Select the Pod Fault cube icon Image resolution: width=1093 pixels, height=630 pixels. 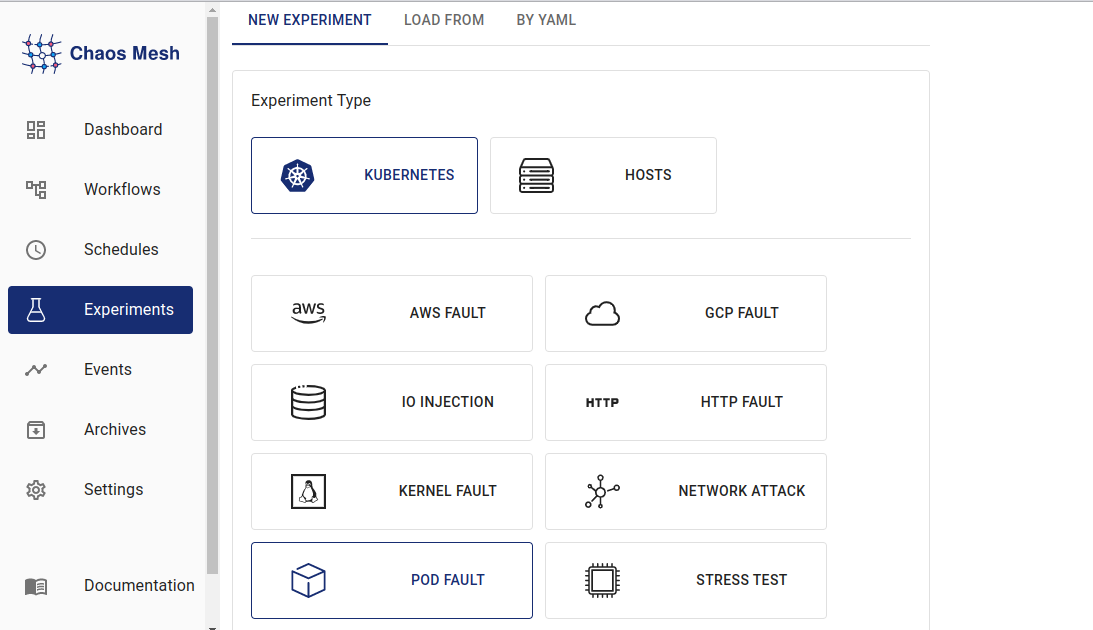coord(308,580)
